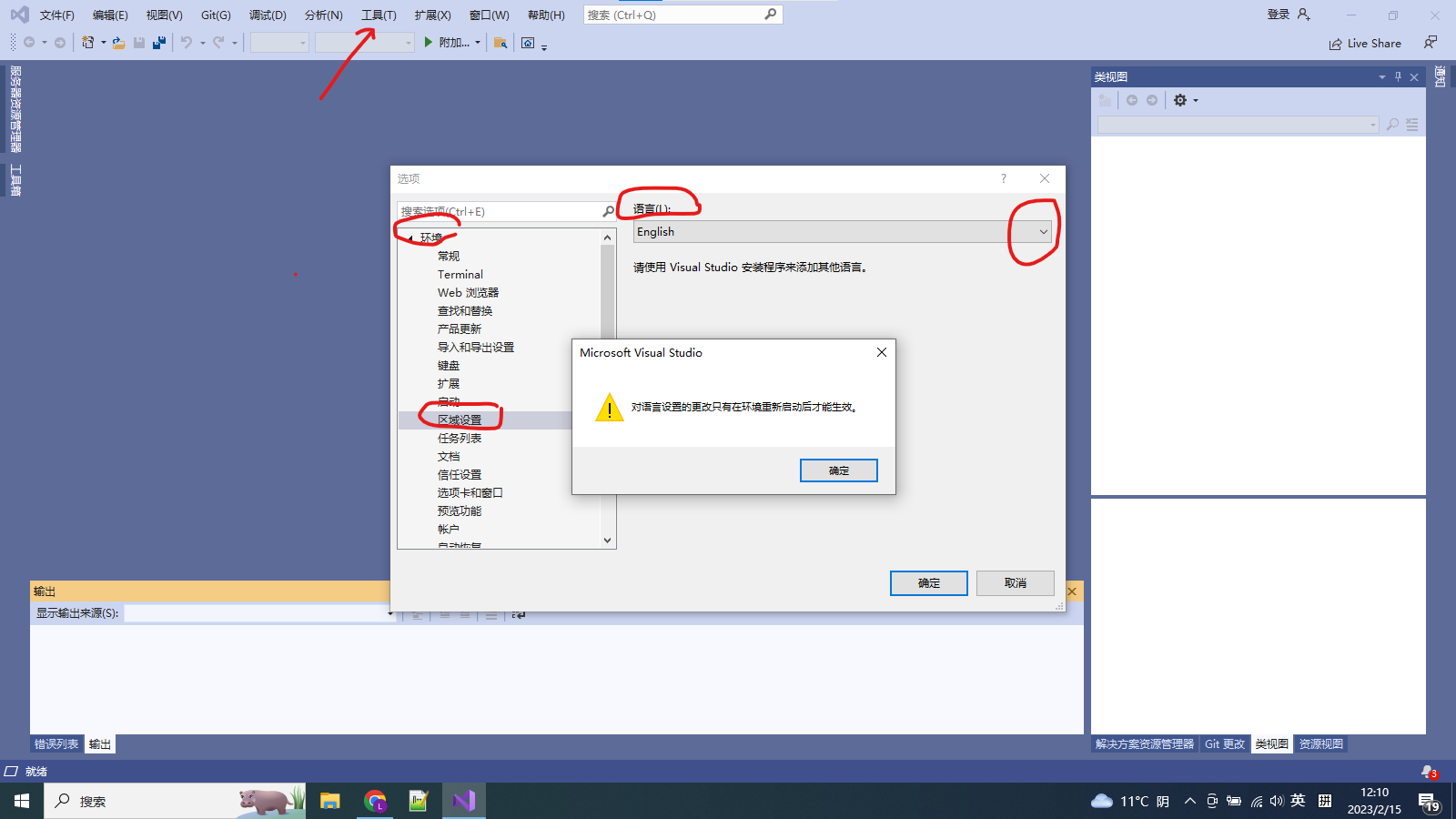Click the 登录 sign-in link
1456x819 pixels.
(x=1279, y=15)
